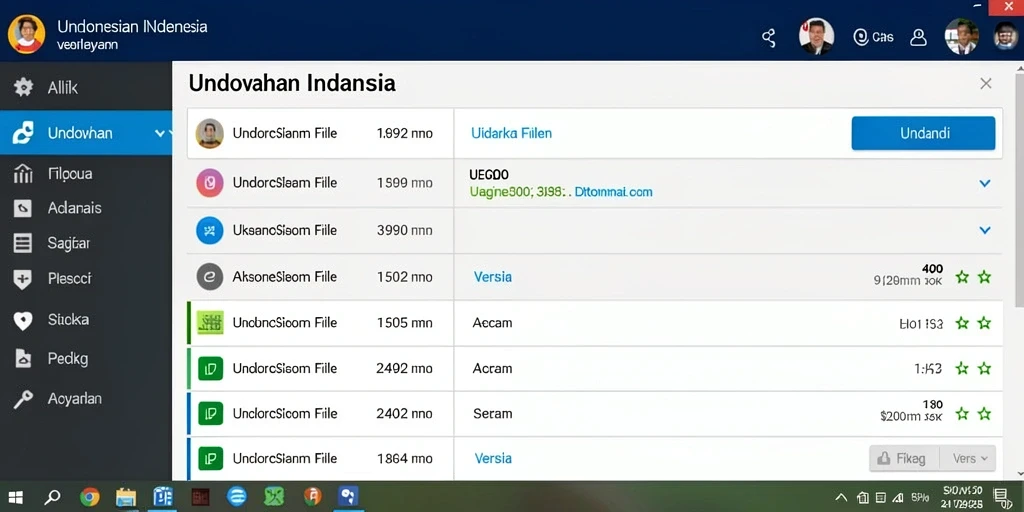Click the pink icon of the 1599 row
Screen dimensions: 1024x512
(x=210, y=183)
